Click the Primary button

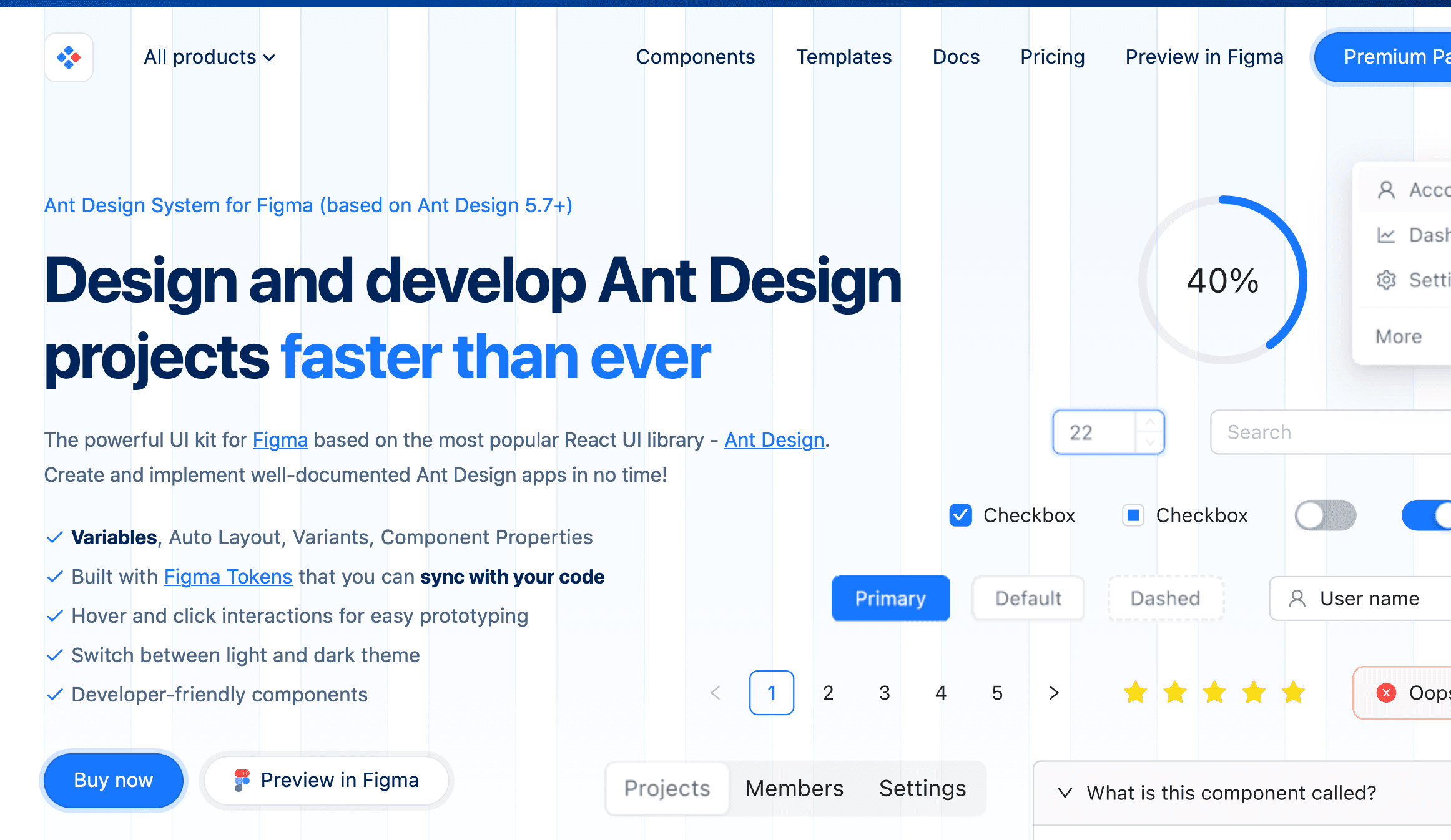(890, 598)
